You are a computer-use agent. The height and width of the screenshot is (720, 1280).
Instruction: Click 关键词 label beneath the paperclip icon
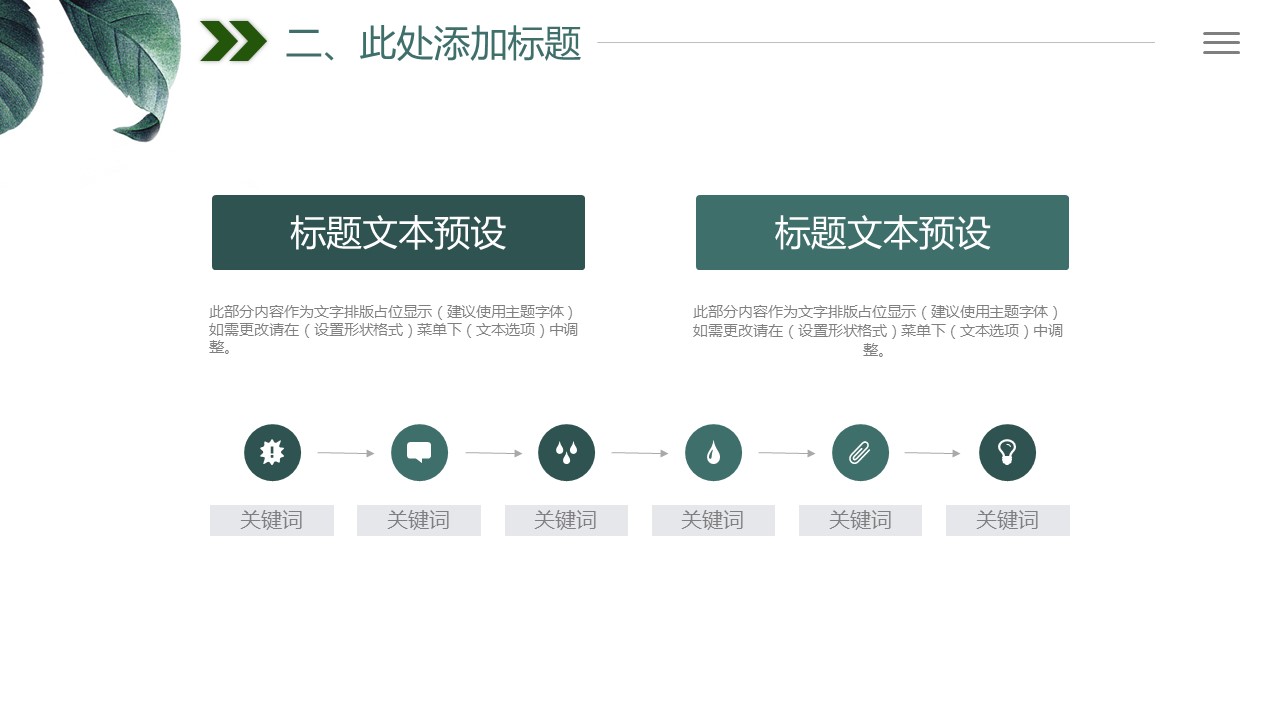pyautogui.click(x=860, y=520)
